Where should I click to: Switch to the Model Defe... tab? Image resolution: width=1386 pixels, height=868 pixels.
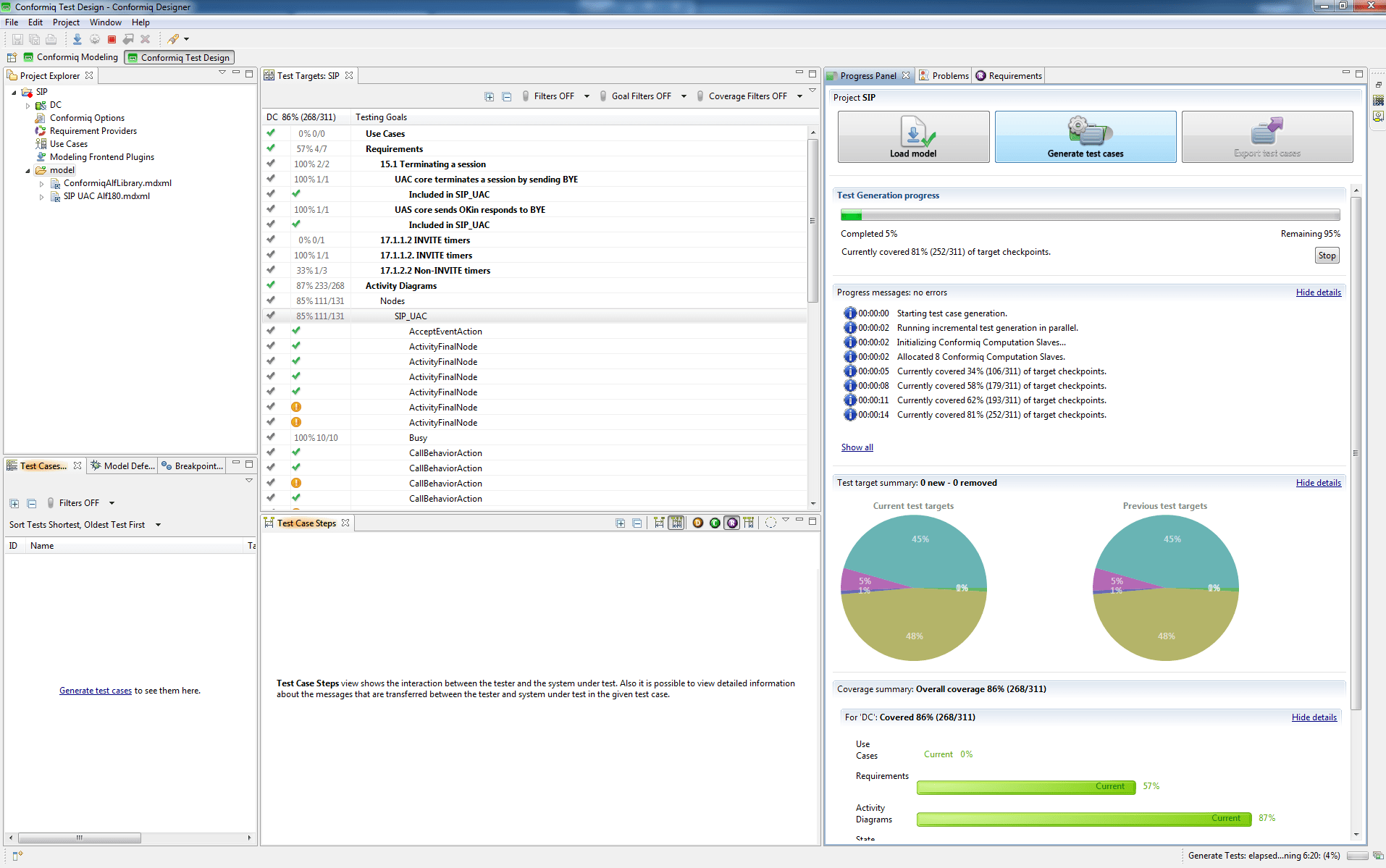pyautogui.click(x=122, y=465)
